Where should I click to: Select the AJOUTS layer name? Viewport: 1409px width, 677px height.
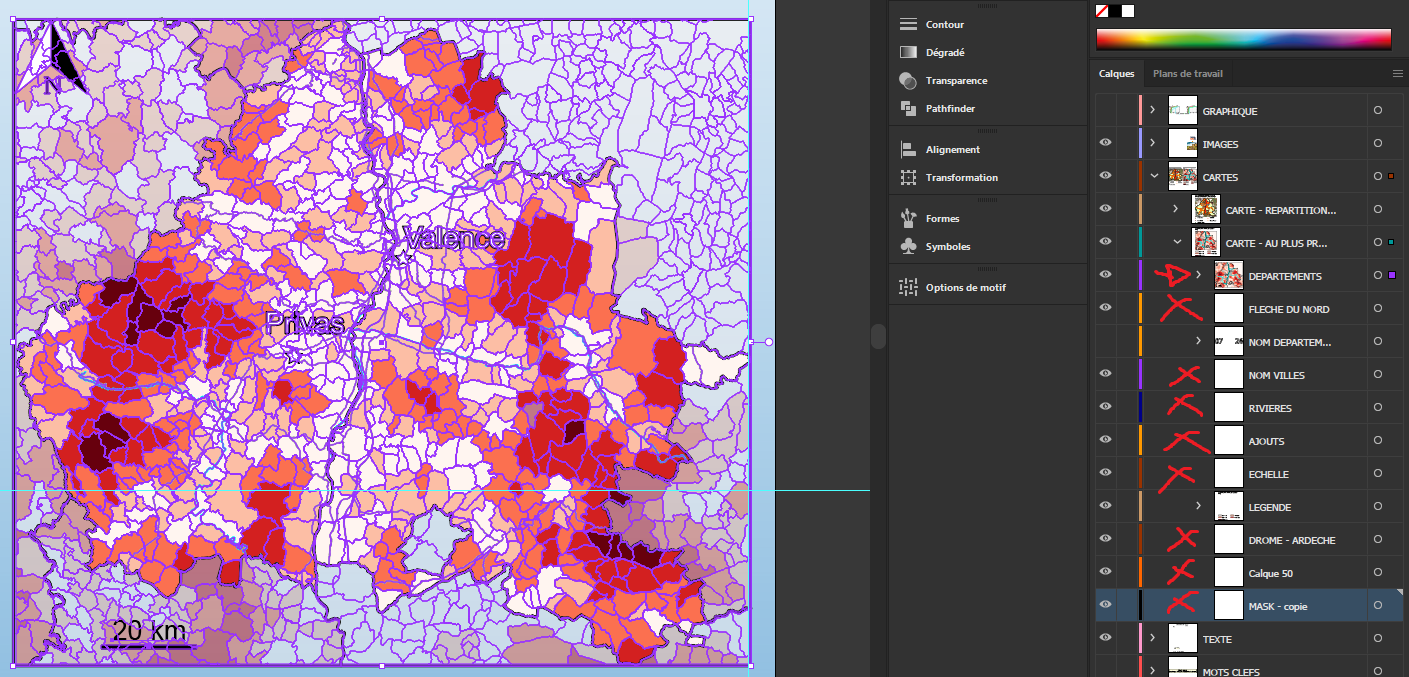point(1267,441)
